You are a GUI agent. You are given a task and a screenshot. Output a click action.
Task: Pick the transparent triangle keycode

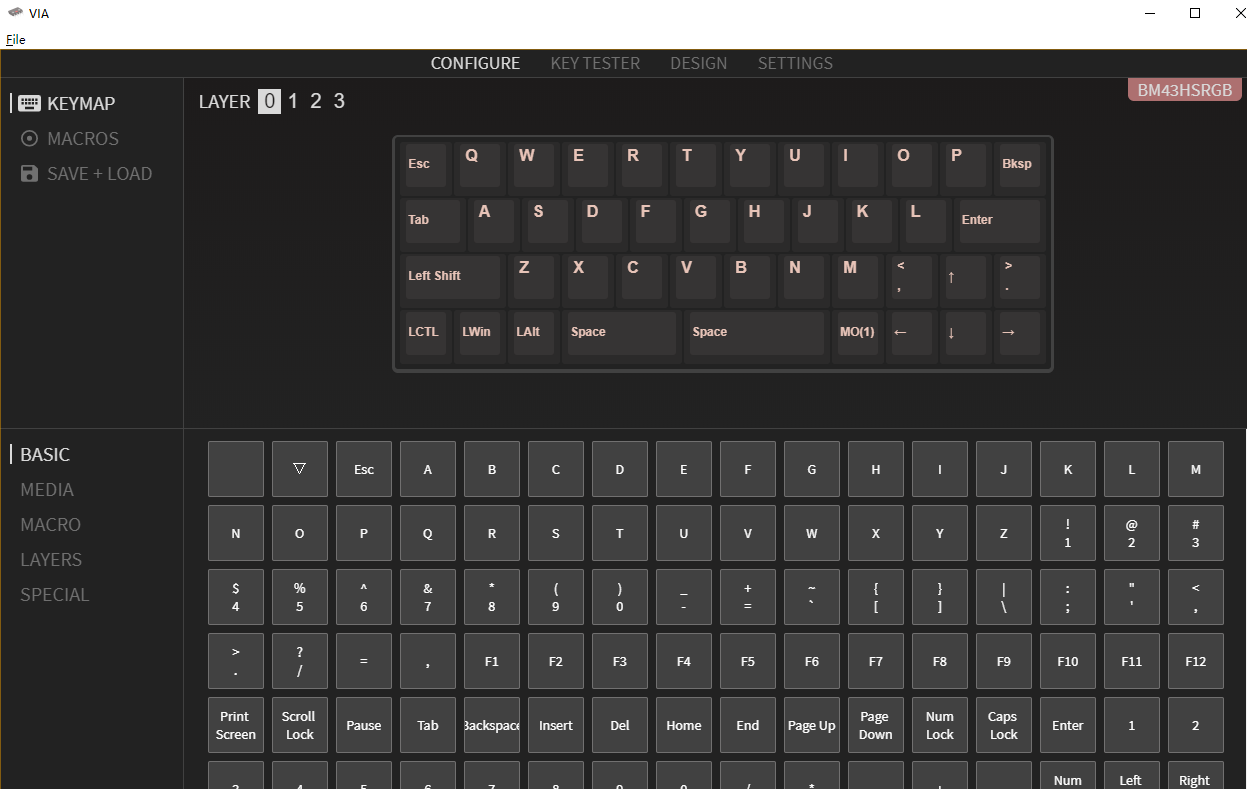pyautogui.click(x=299, y=469)
